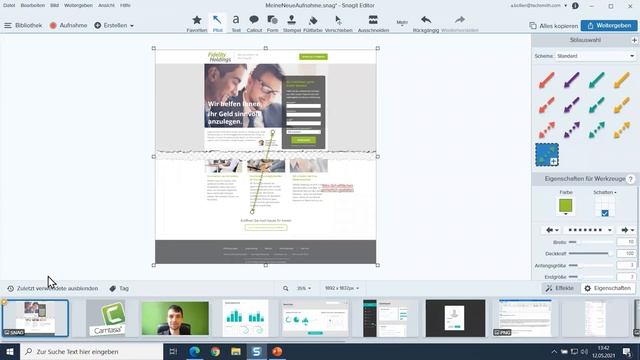Adjust the Breite width slider
The width and height of the screenshot is (640, 360).
(x=591, y=242)
